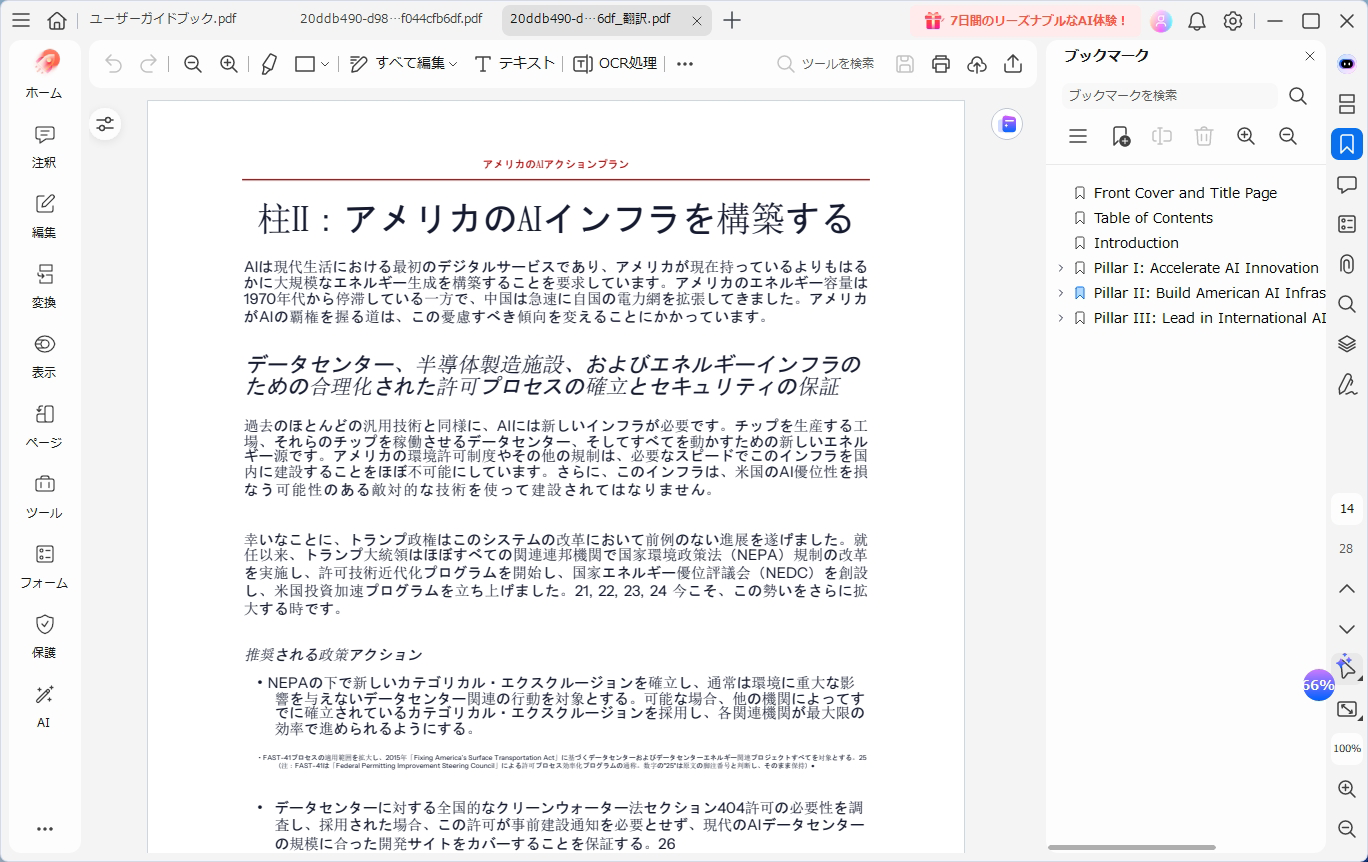Open the Table of Contents bookmark
Viewport: 1368px width, 862px height.
point(1153,218)
